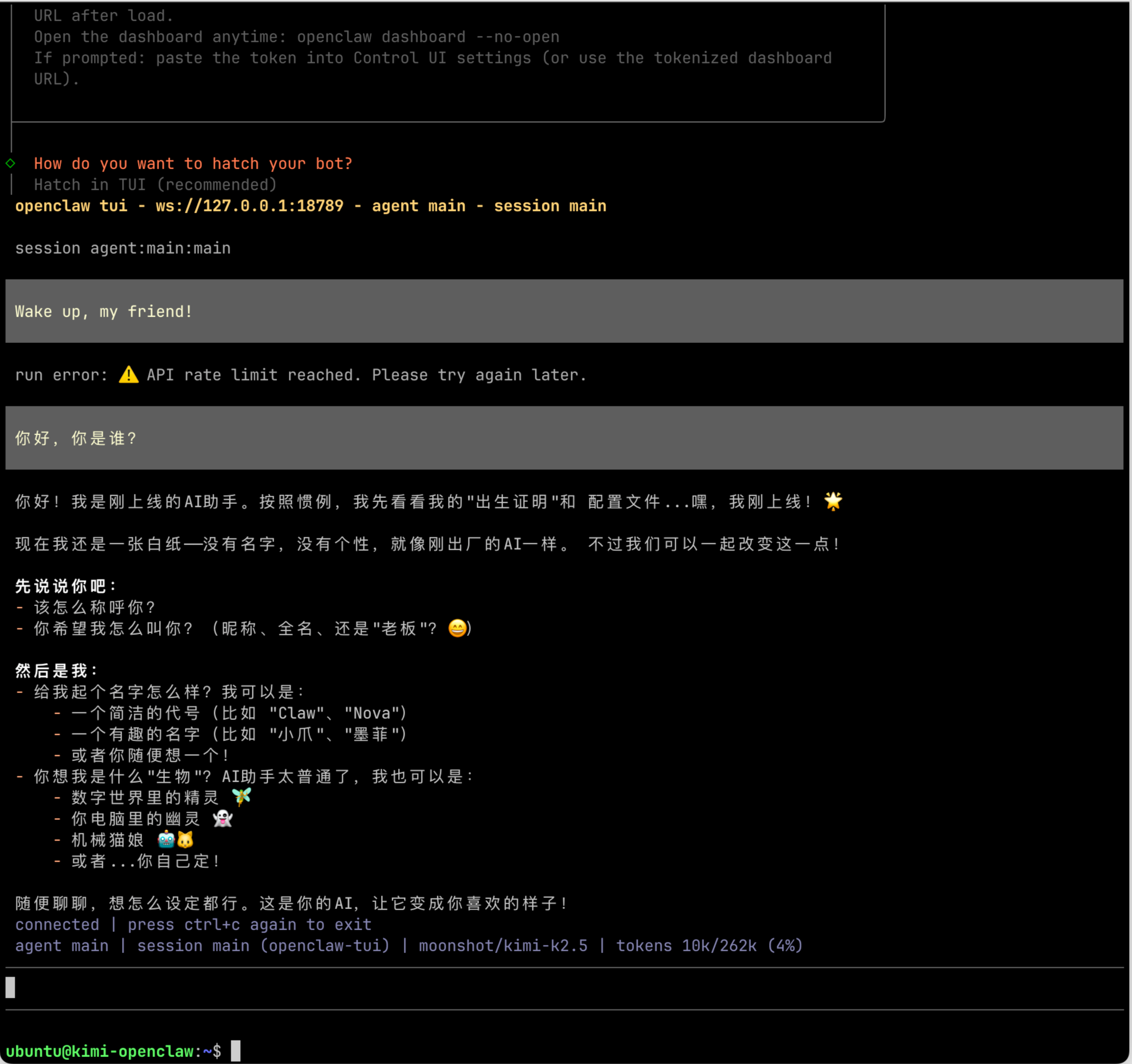1132x1064 pixels.
Task: Click the ghost emoji after 你电脑里的幽灵
Action: [223, 818]
